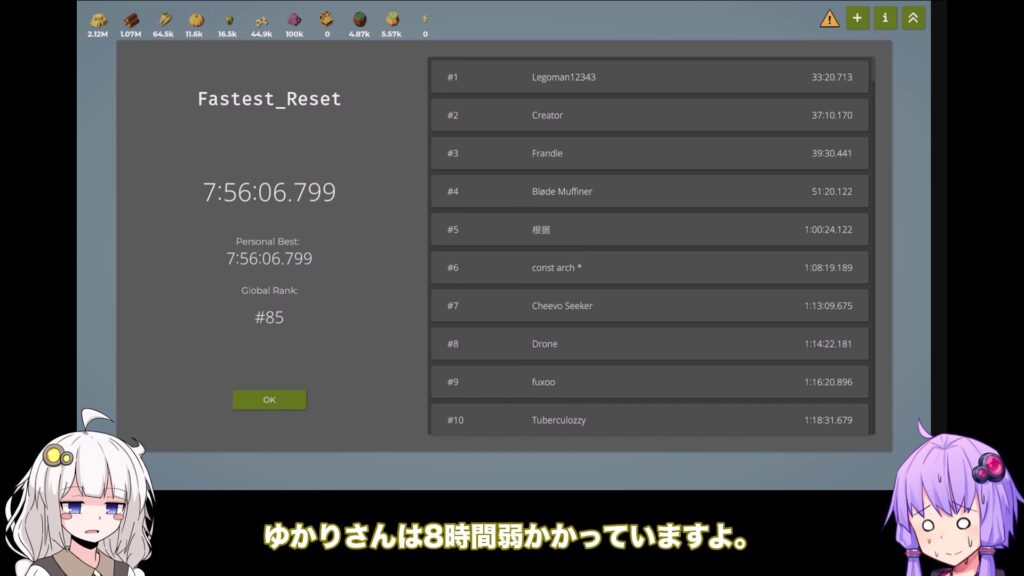Click the Cheevo Seeker leaderboard entry
The image size is (1024, 576).
[649, 306]
